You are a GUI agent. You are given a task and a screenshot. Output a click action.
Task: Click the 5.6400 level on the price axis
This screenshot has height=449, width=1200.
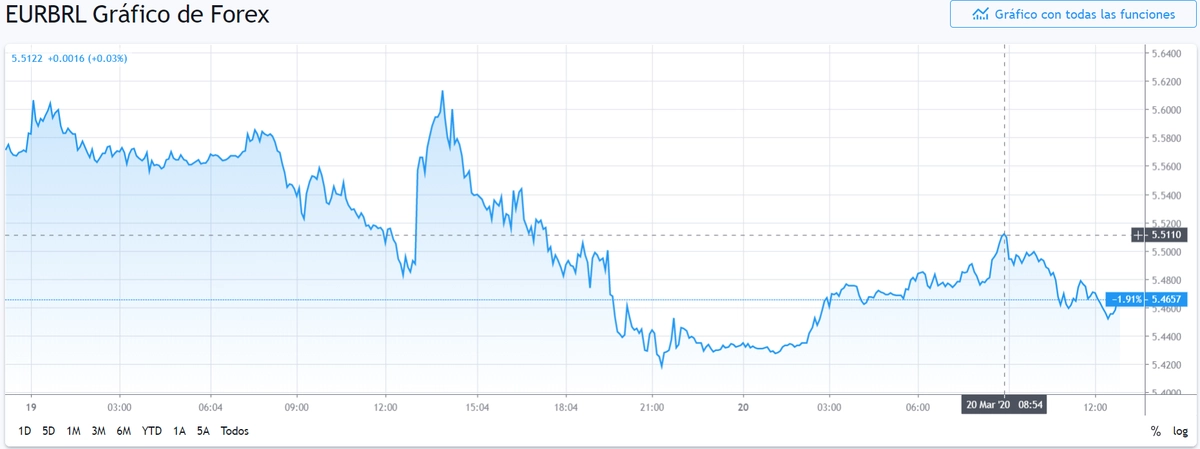click(1167, 53)
